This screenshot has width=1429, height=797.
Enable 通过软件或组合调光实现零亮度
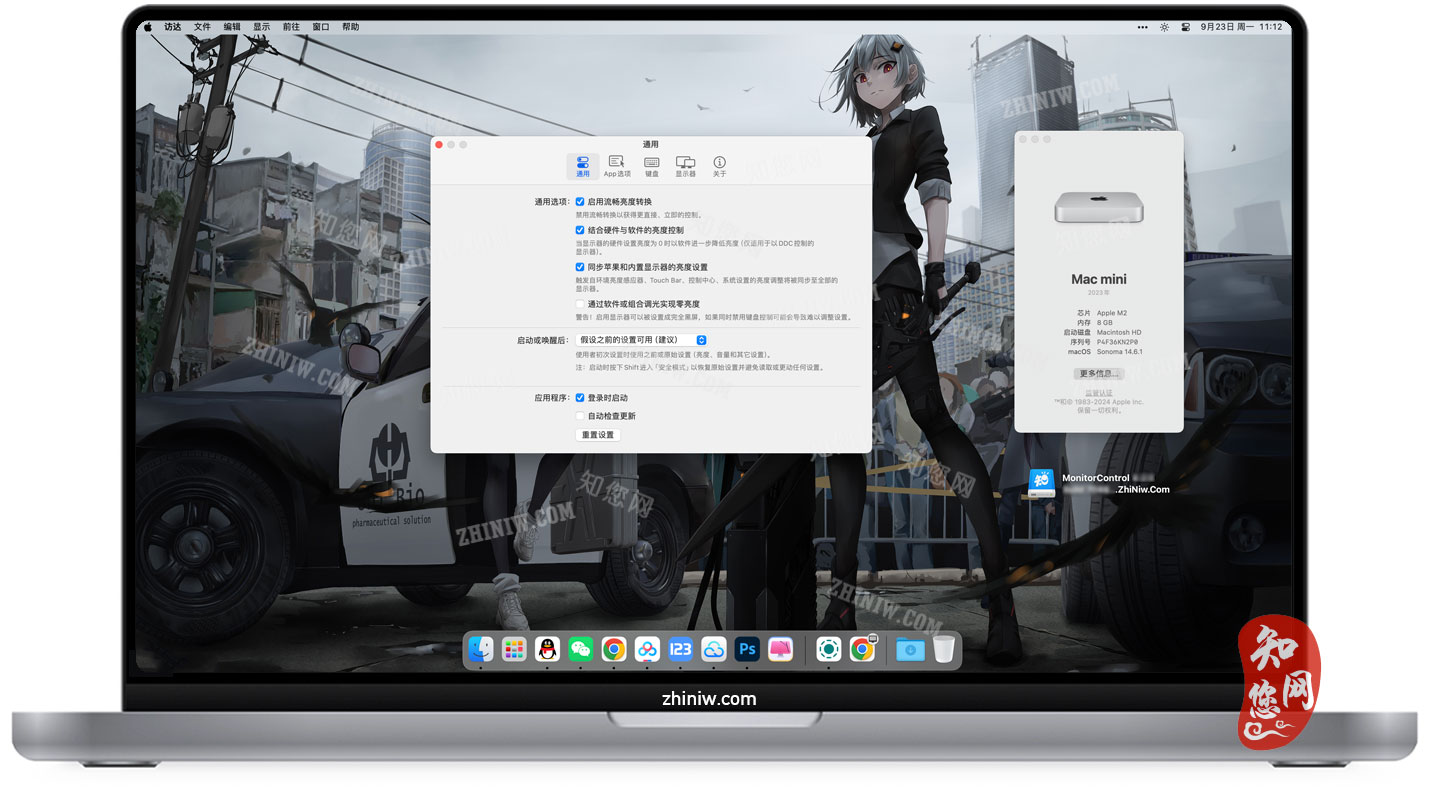tap(580, 304)
